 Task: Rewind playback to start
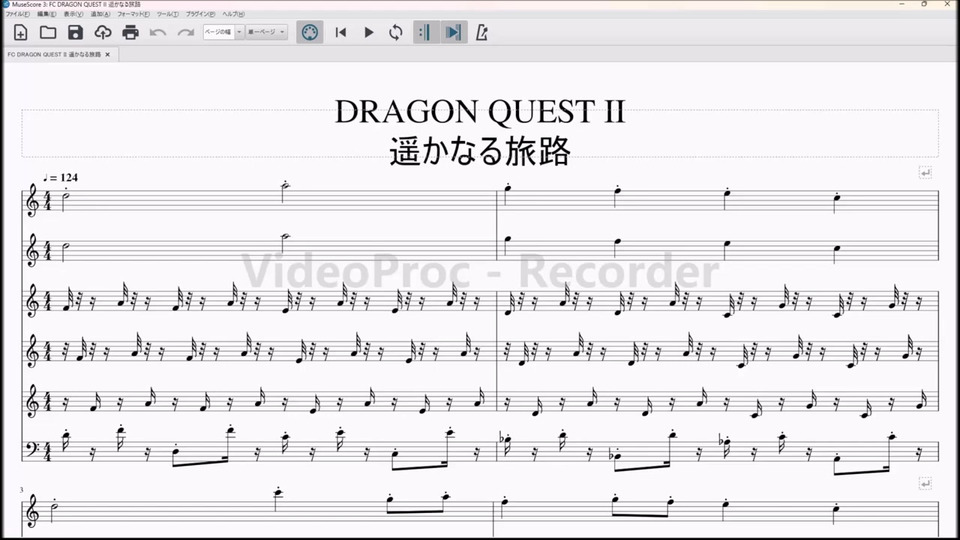341,32
